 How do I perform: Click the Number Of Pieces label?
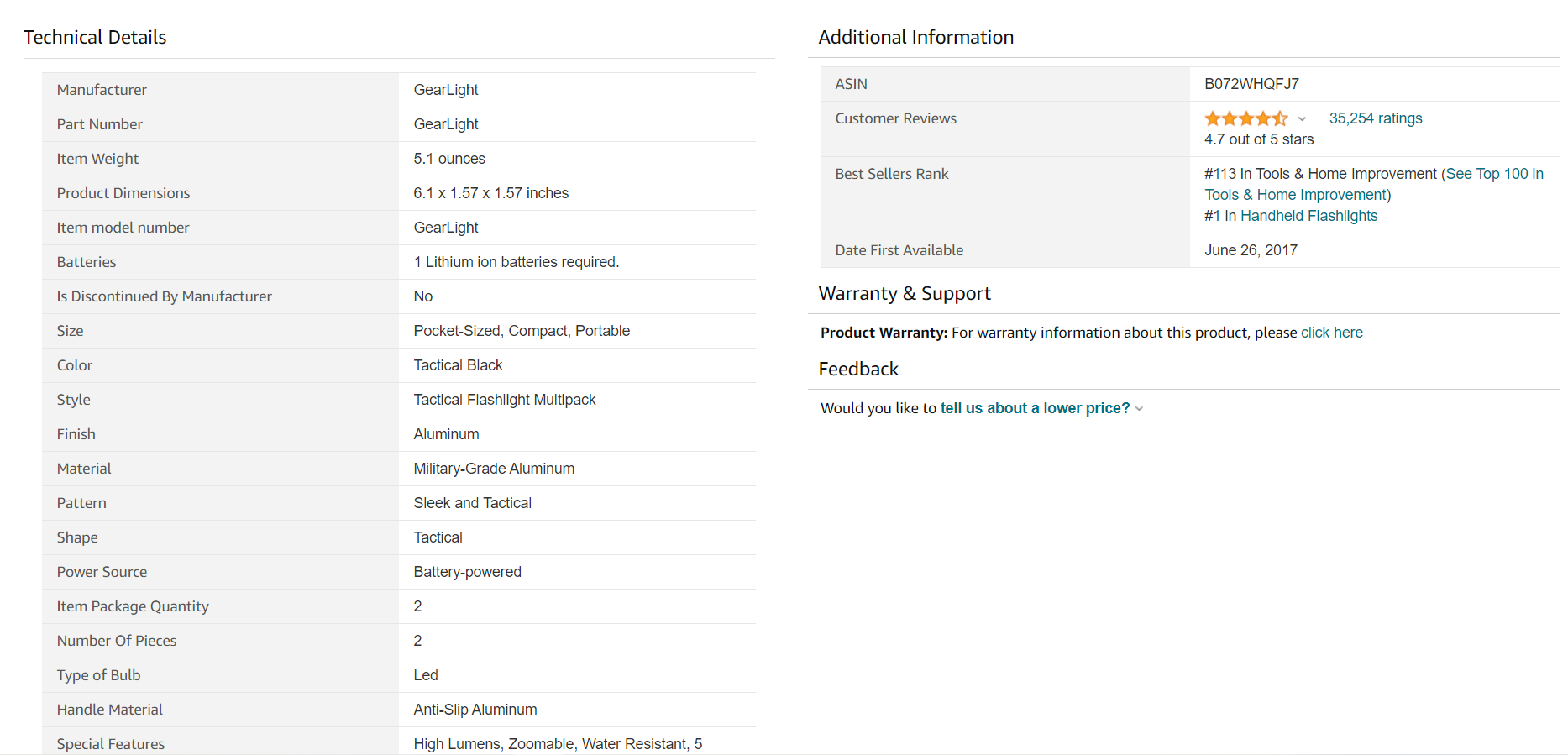coord(117,641)
